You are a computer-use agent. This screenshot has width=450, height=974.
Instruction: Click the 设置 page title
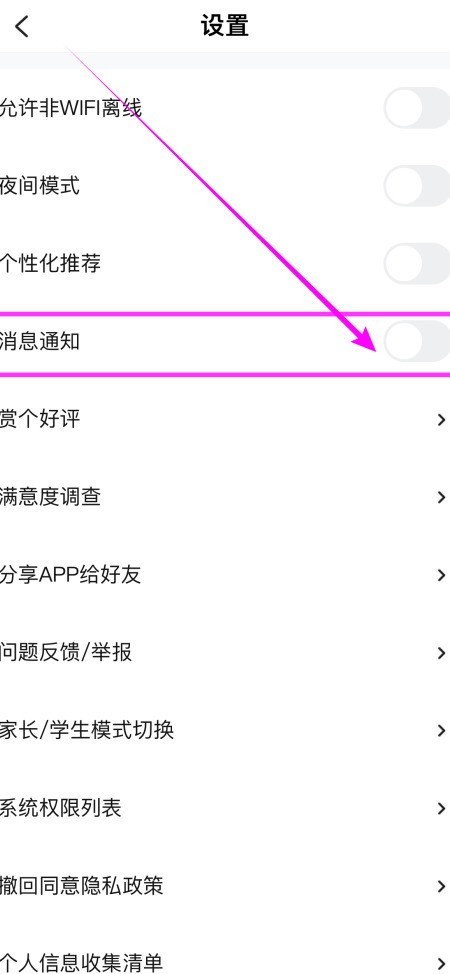click(x=225, y=27)
